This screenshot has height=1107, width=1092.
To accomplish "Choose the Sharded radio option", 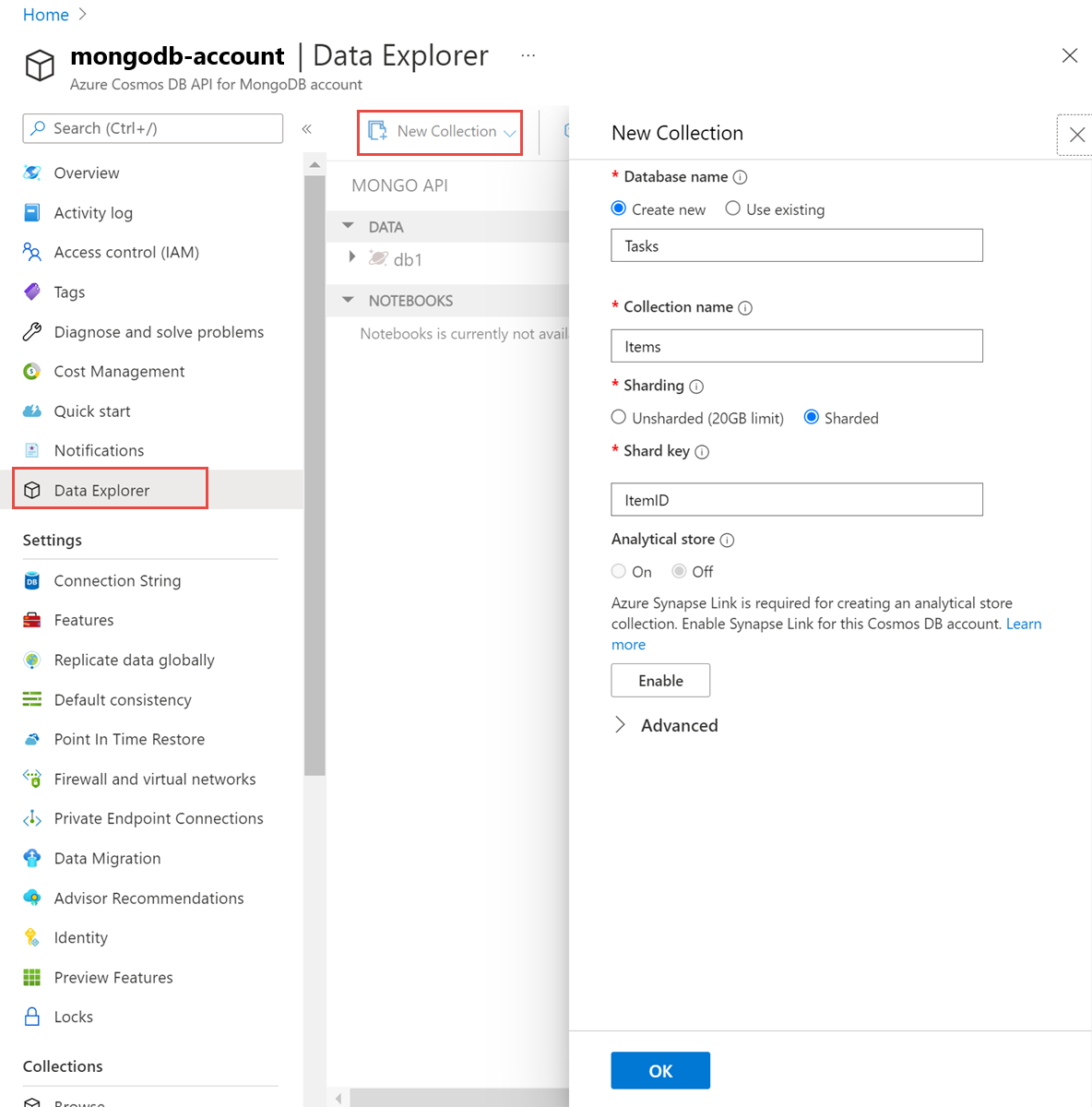I will 812,417.
